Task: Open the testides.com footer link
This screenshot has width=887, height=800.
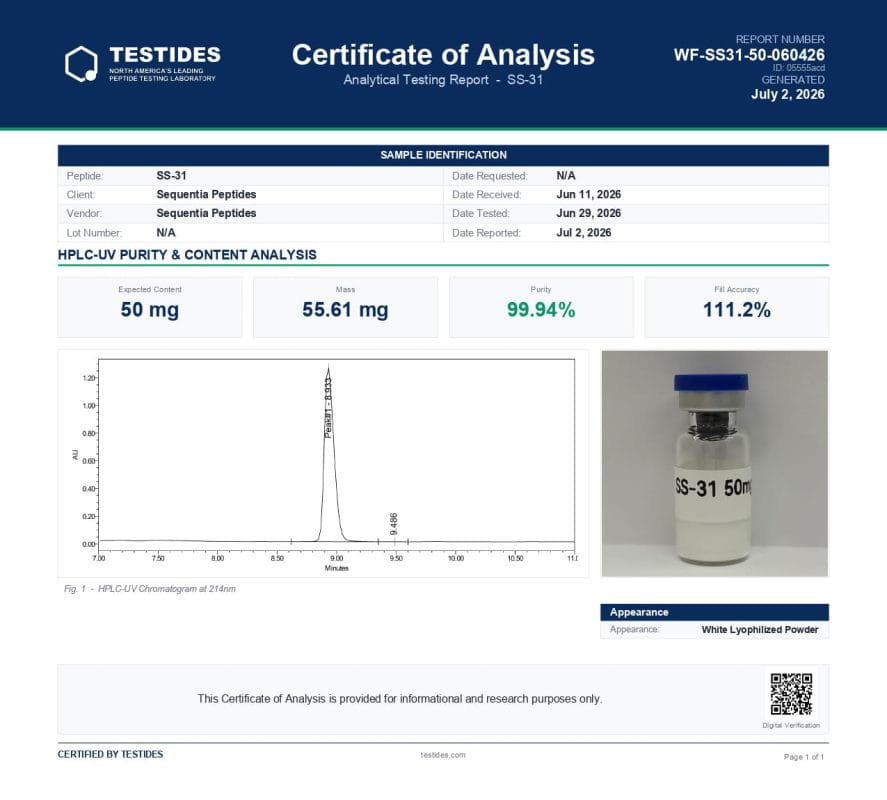Action: click(443, 755)
